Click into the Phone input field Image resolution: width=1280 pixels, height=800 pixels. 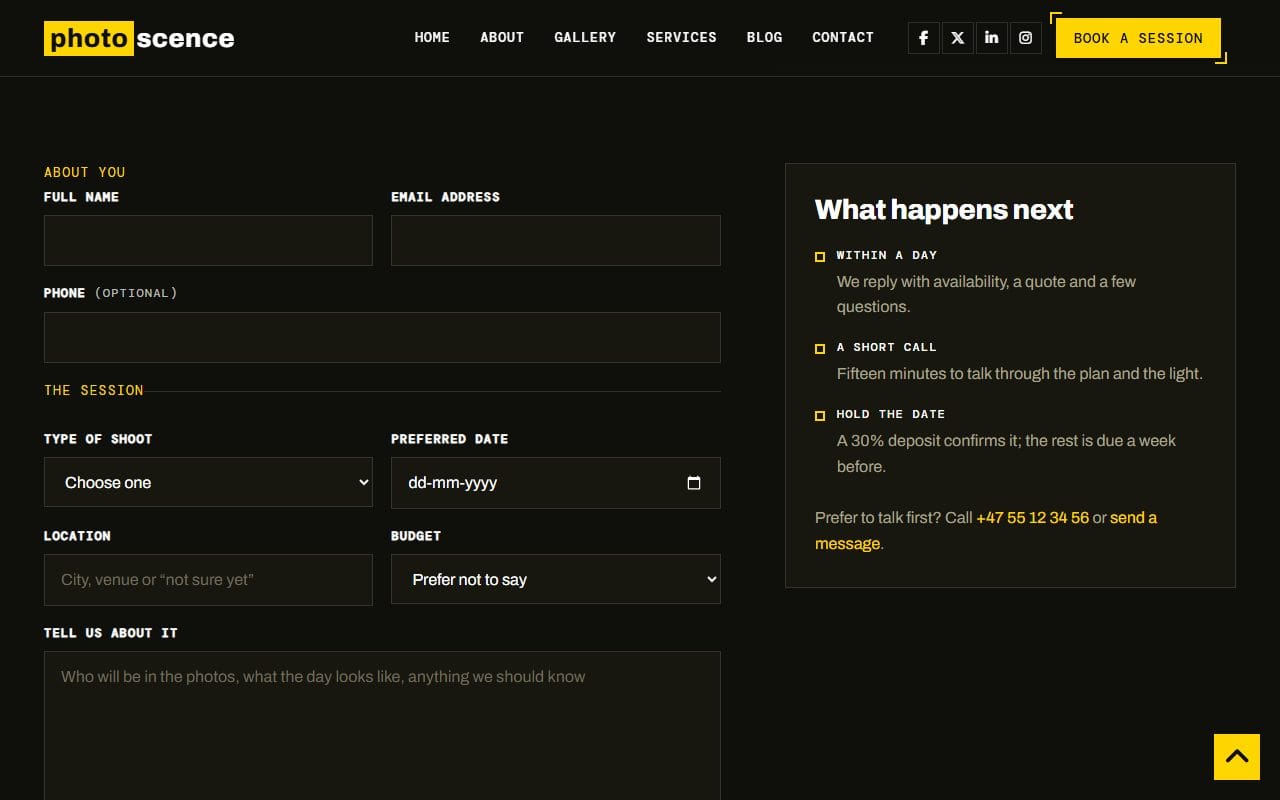click(382, 337)
